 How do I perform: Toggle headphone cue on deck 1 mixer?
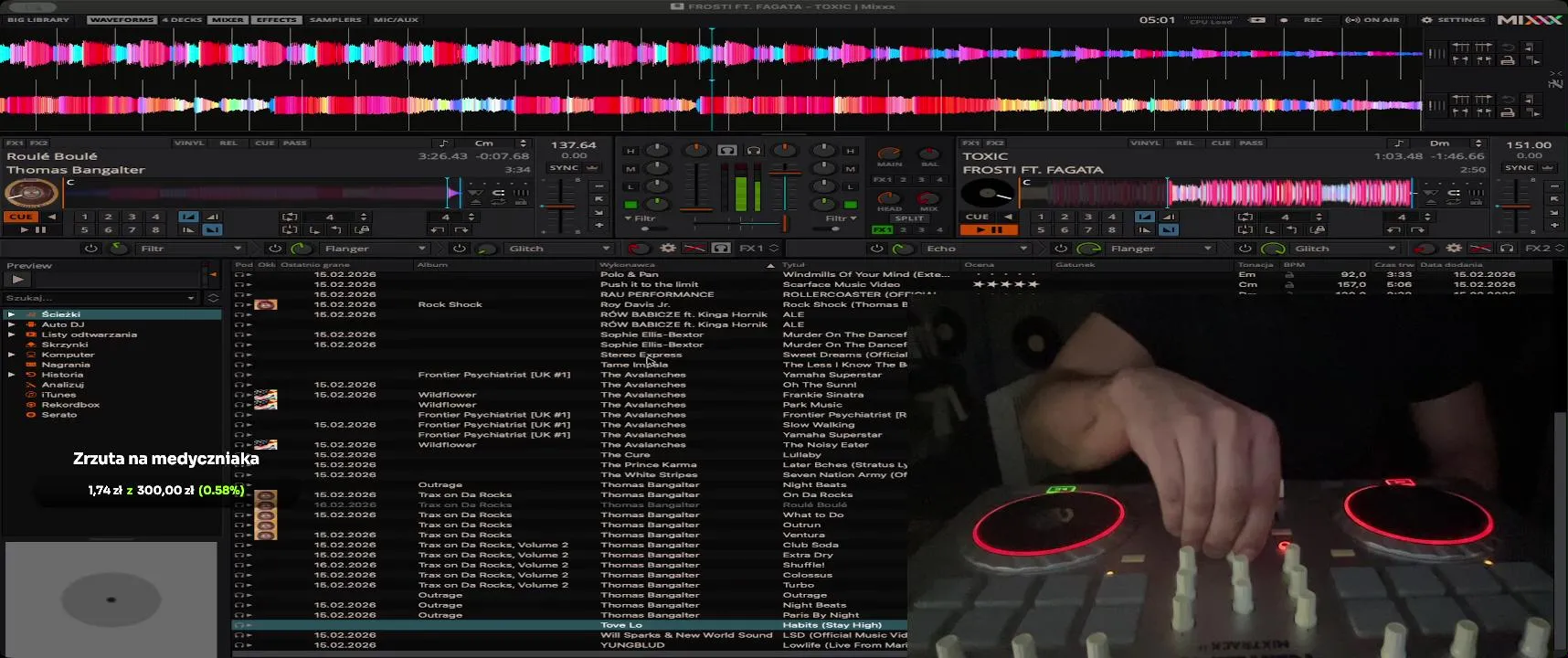pyautogui.click(x=726, y=150)
